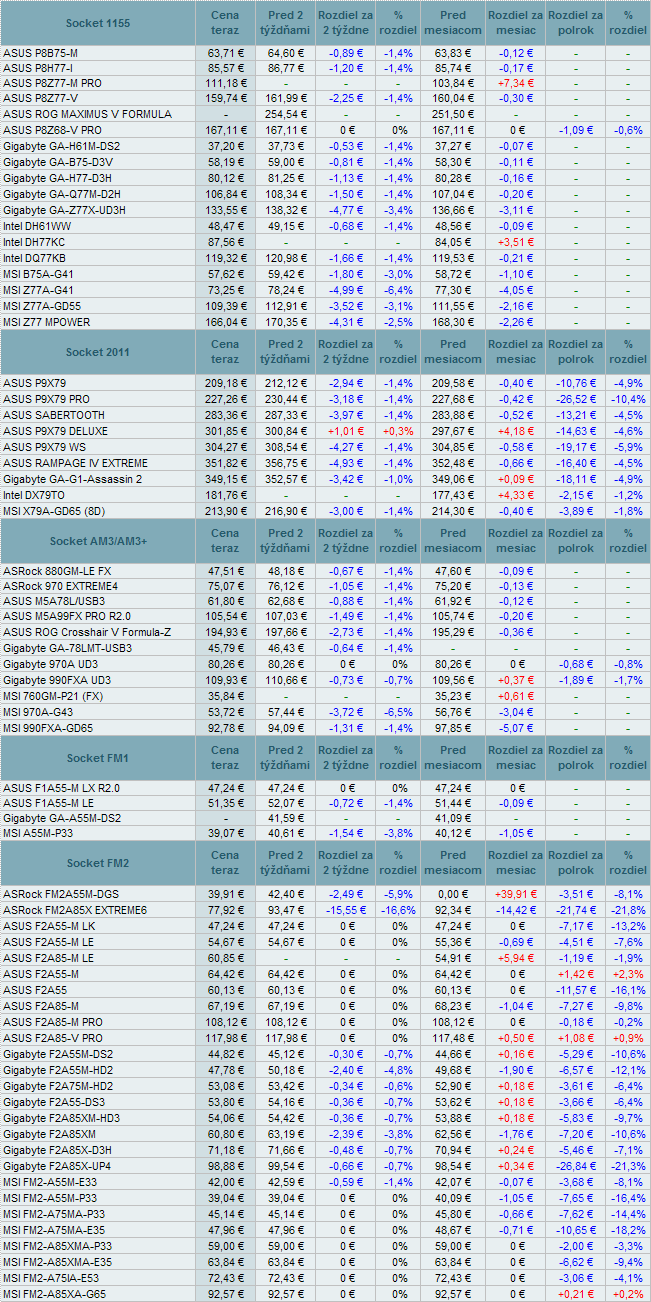The width and height of the screenshot is (651, 1302).
Task: Select MSI FM2-A75IA-E53 product name
Action: pyautogui.click(x=53, y=1278)
